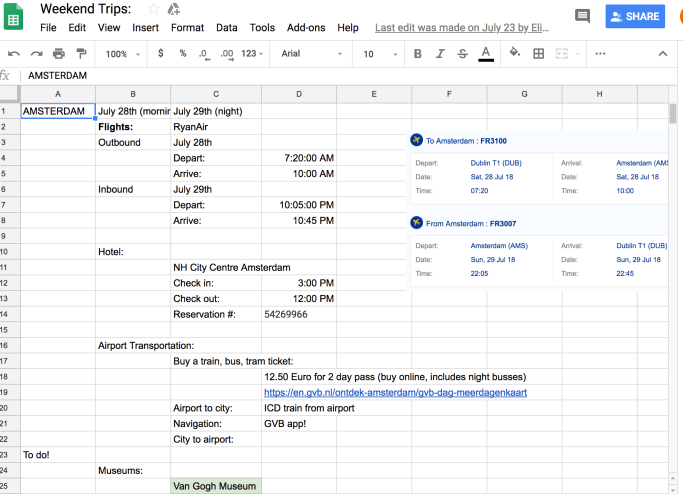Open the Format menu
The width and height of the screenshot is (683, 494).
(187, 28)
